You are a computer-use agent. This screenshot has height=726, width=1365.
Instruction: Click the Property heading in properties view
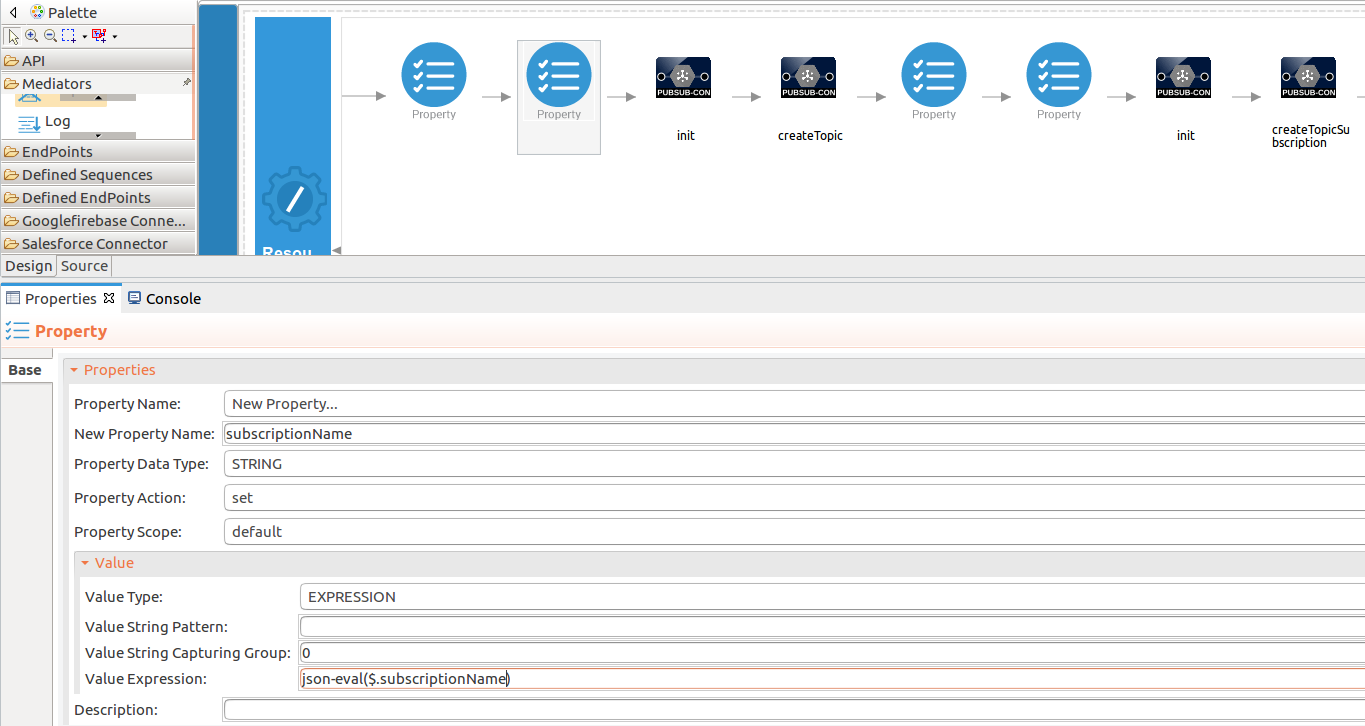pos(71,331)
